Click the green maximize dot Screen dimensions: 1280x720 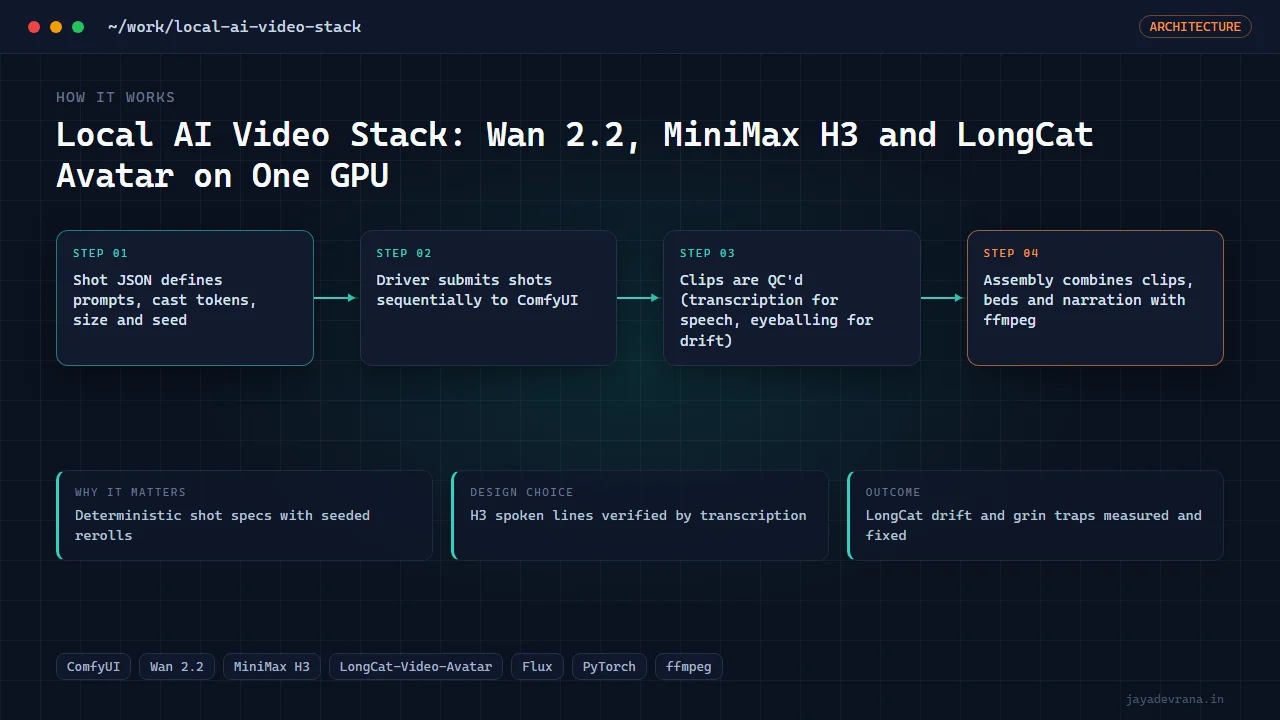(x=78, y=27)
